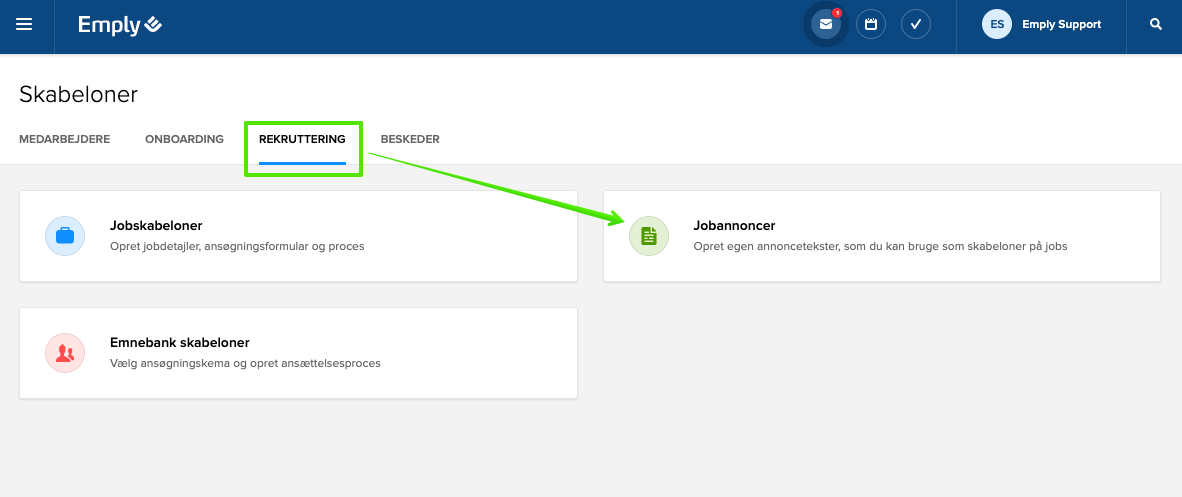Open the Emply Support user menu

click(1061, 25)
